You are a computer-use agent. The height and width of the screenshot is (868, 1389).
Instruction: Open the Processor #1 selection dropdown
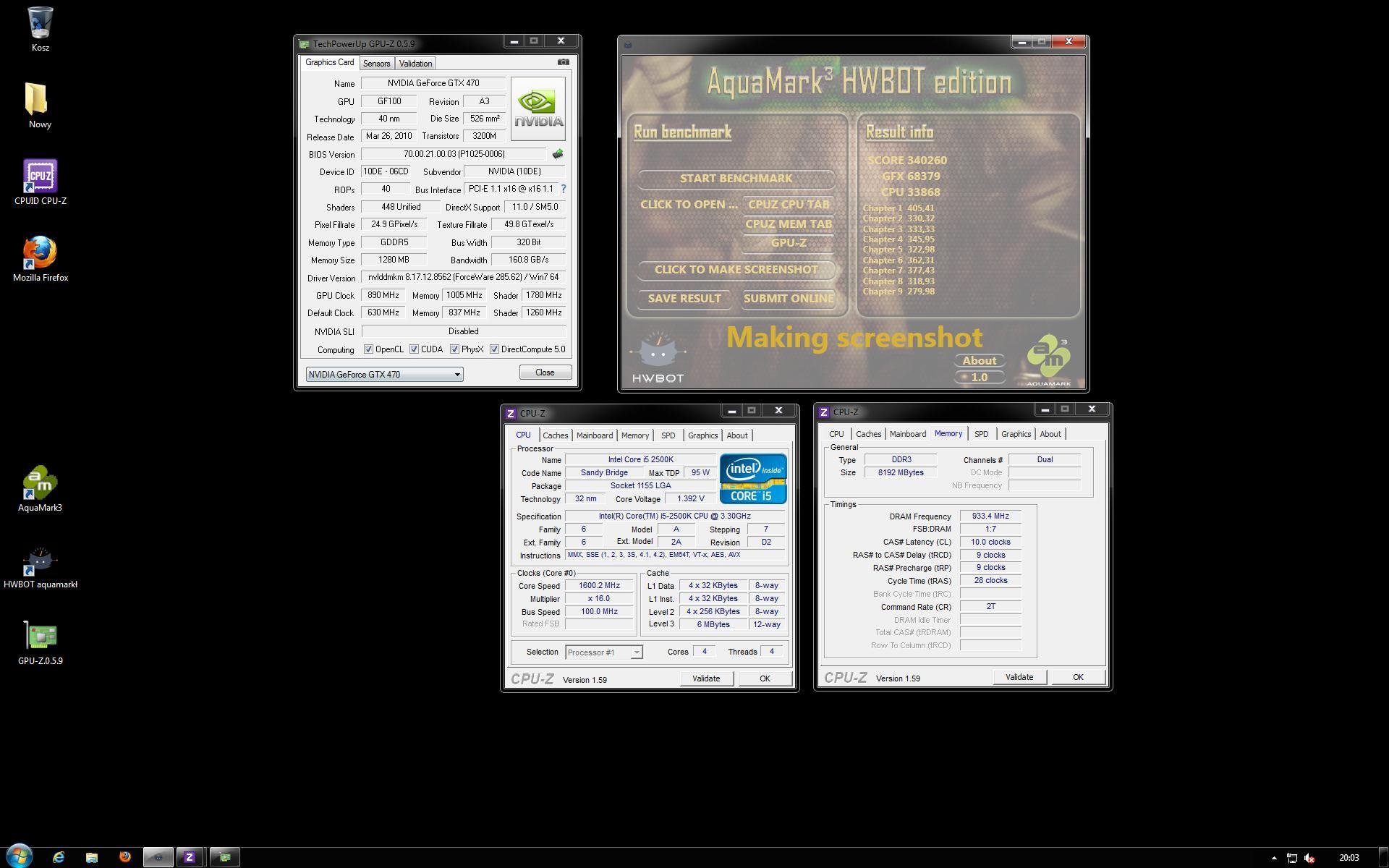coord(603,652)
